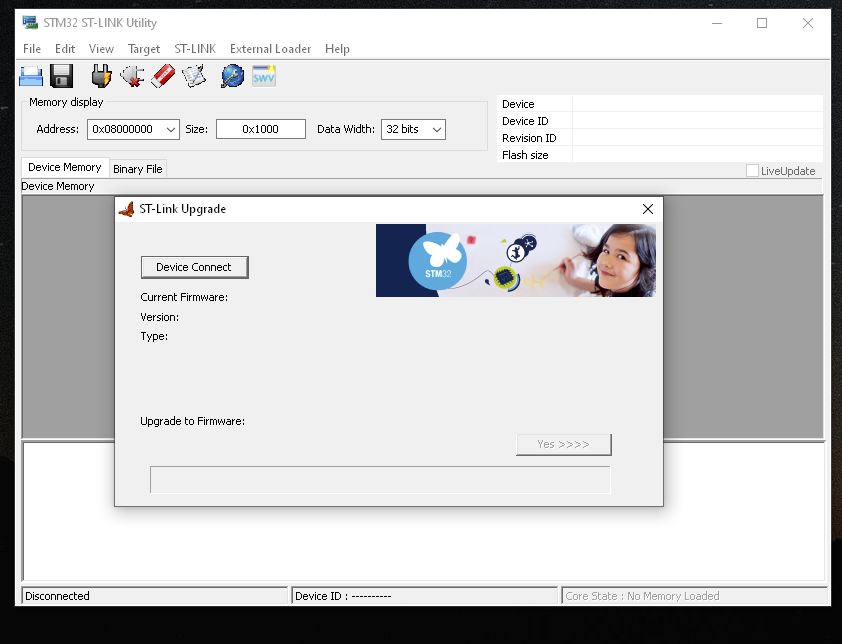Screen dimensions: 842x644
Task: Open the External Loader menu
Action: pos(270,48)
